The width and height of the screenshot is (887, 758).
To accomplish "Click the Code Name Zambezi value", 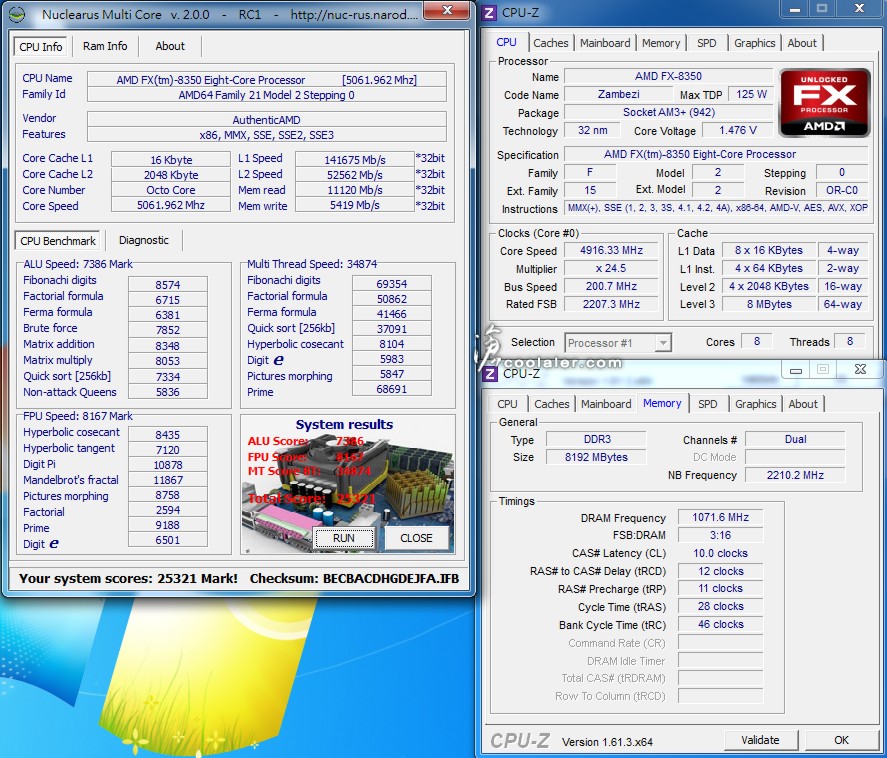I will 619,94.
